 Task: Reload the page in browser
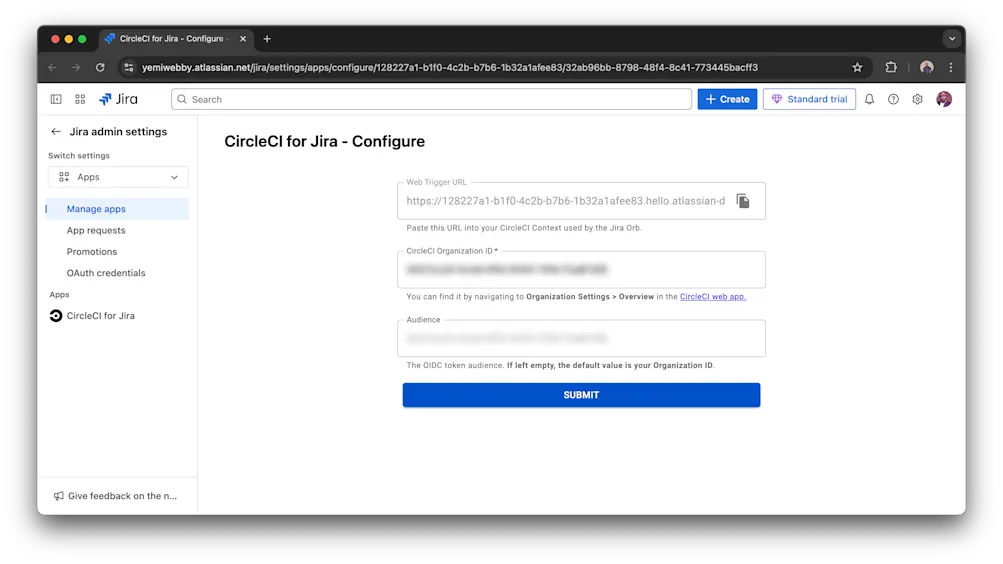tap(100, 67)
